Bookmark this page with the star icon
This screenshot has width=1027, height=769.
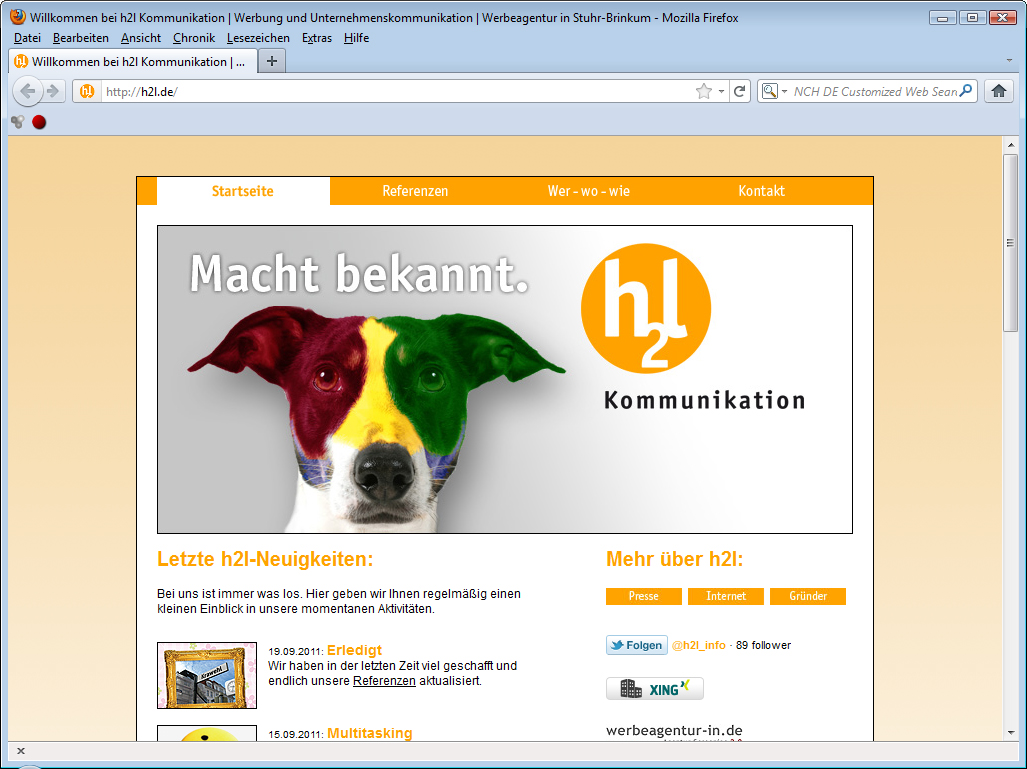703,91
